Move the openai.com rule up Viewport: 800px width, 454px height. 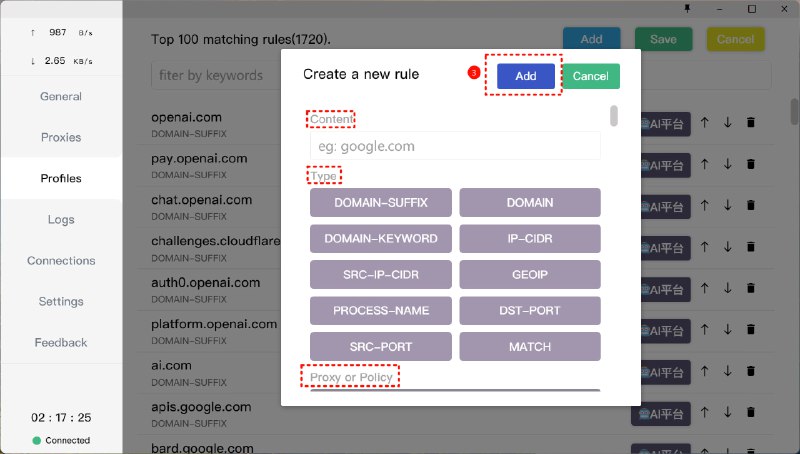704,122
